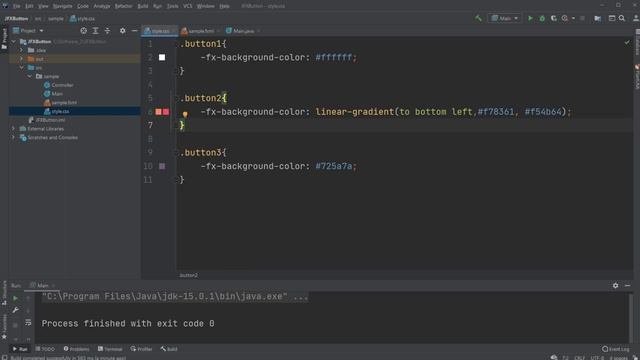Rerun Main from Run panel

pos(15,298)
